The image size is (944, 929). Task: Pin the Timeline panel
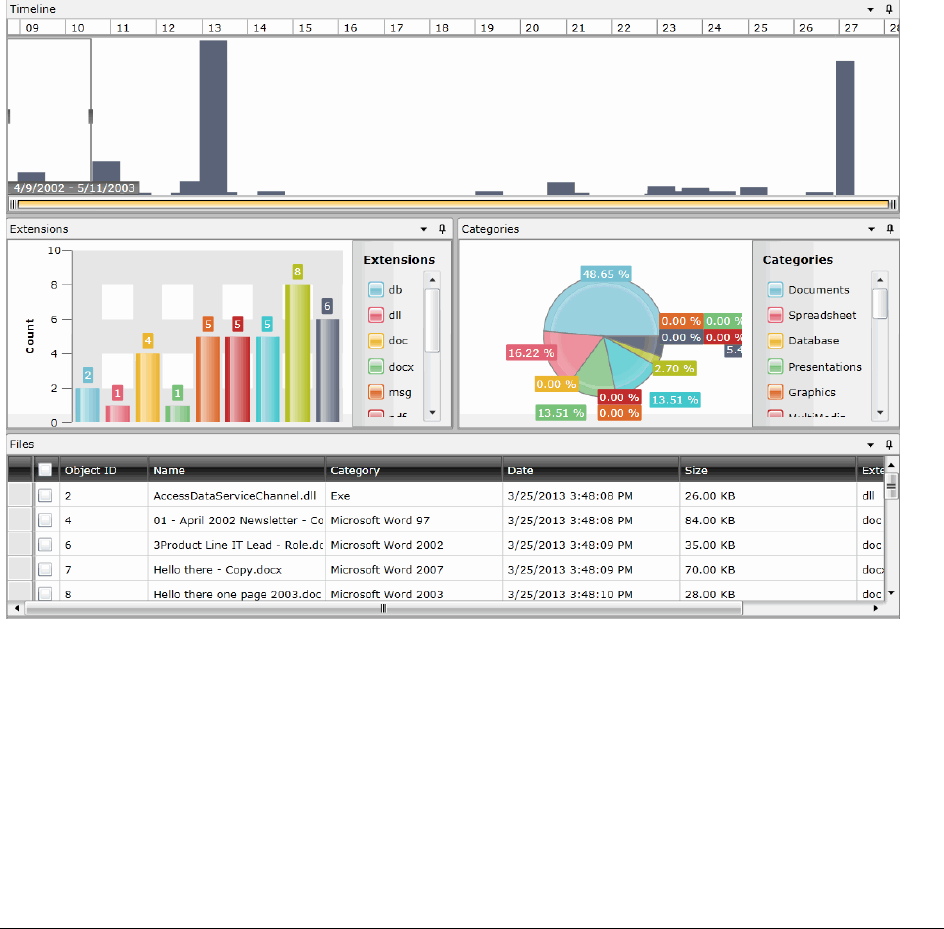889,9
